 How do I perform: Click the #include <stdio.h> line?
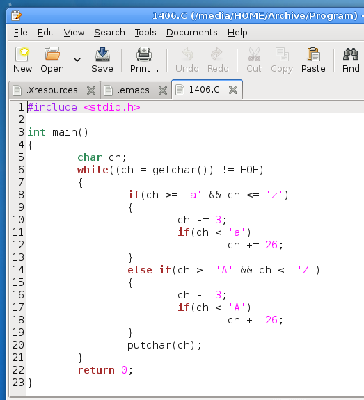84,107
